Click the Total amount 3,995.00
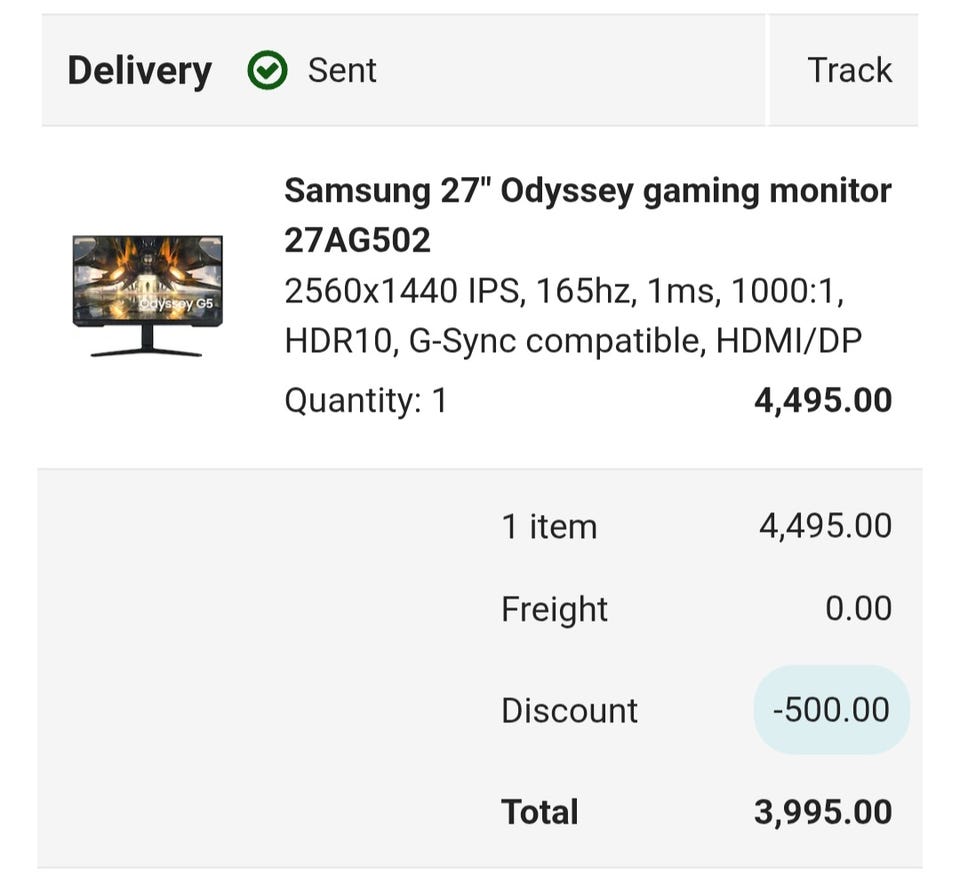Screen dimensions: 960x892 [823, 812]
